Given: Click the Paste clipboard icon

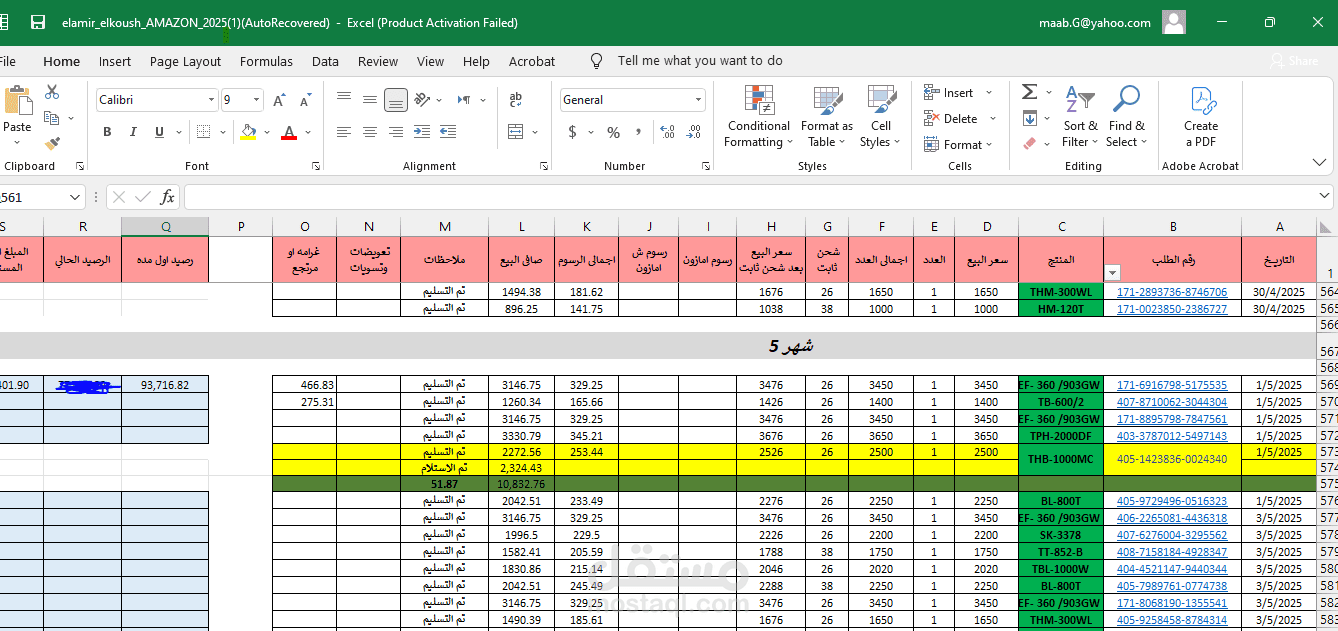Looking at the screenshot, I should (x=17, y=101).
